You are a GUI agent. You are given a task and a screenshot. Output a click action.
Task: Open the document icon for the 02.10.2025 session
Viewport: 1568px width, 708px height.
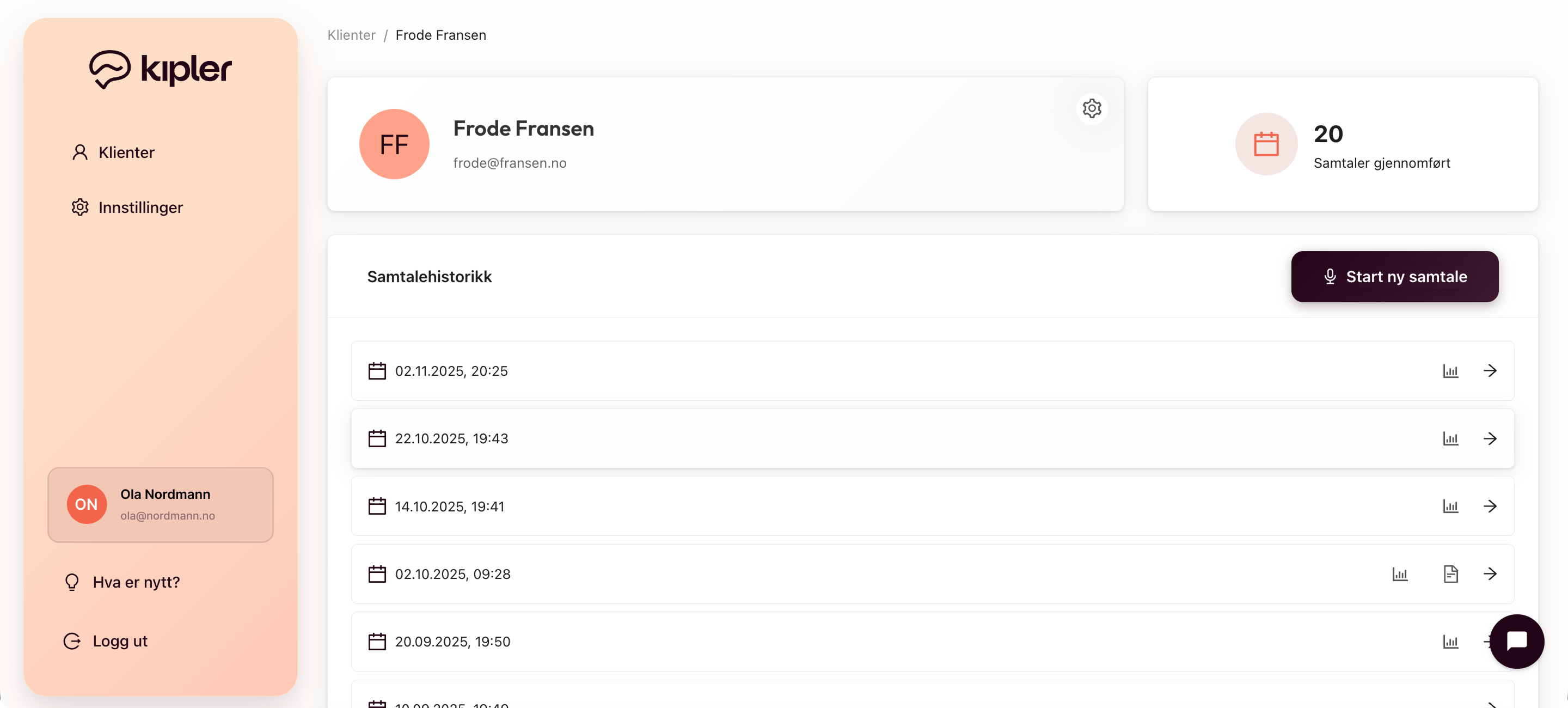click(x=1450, y=573)
